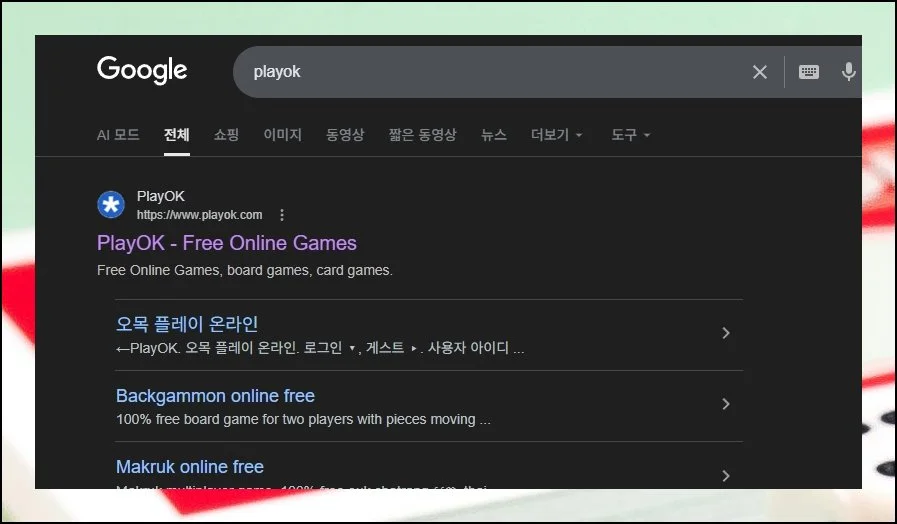The height and width of the screenshot is (524, 897).
Task: Select the 뉴스 tab
Action: (494, 135)
